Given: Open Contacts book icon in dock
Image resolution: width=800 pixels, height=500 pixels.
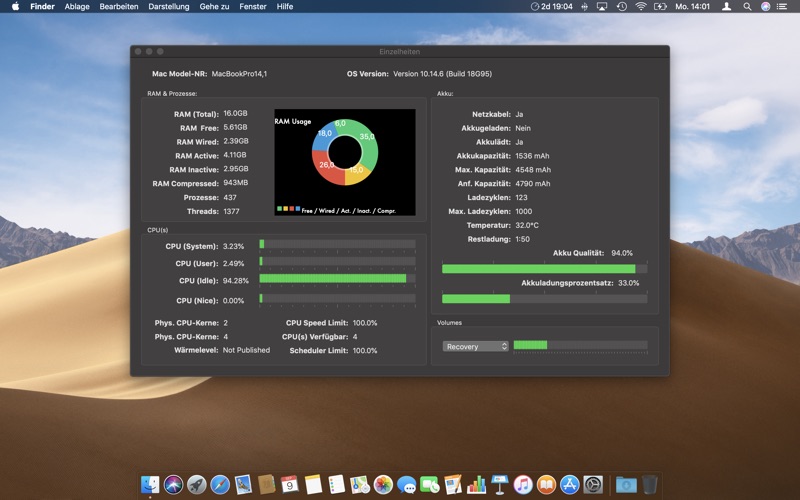Looking at the screenshot, I should [266, 485].
